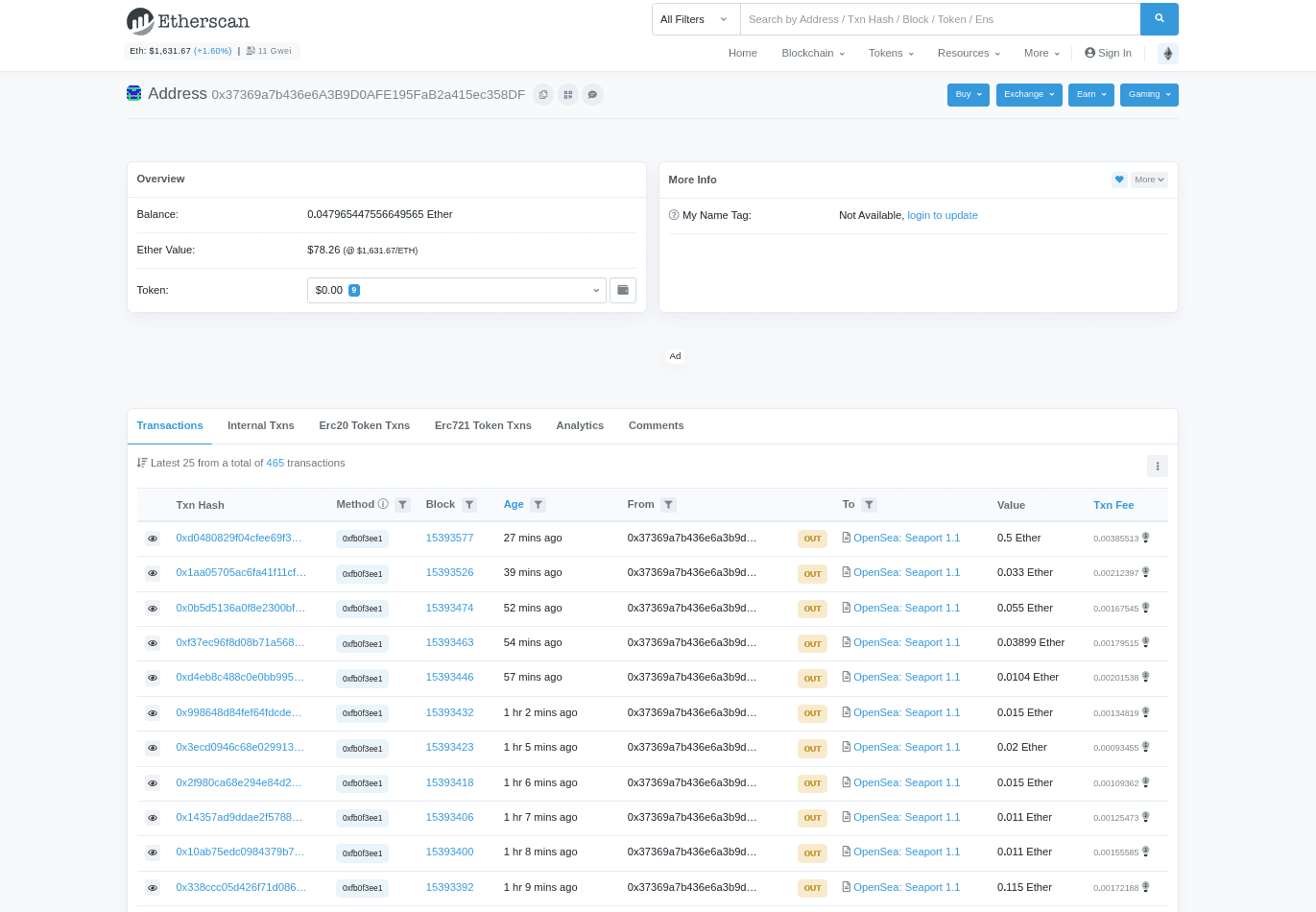This screenshot has height=912, width=1316.
Task: Click the Etherscan logo
Action: (188, 20)
